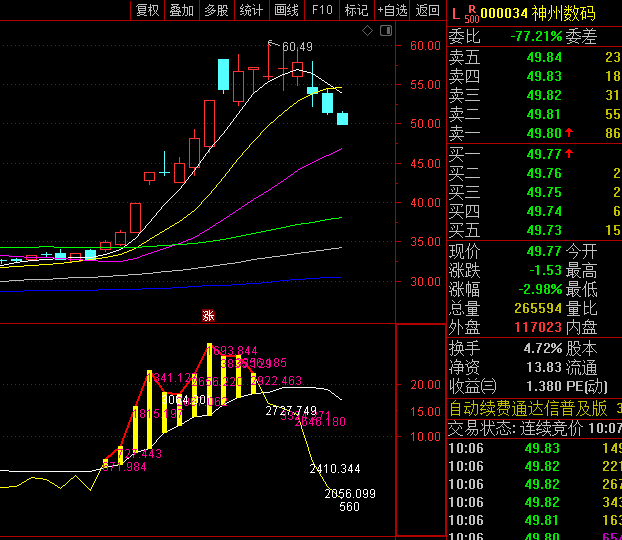The width and height of the screenshot is (622, 540).
Task: Click the diamond icon above the price axis
Action: (x=367, y=31)
